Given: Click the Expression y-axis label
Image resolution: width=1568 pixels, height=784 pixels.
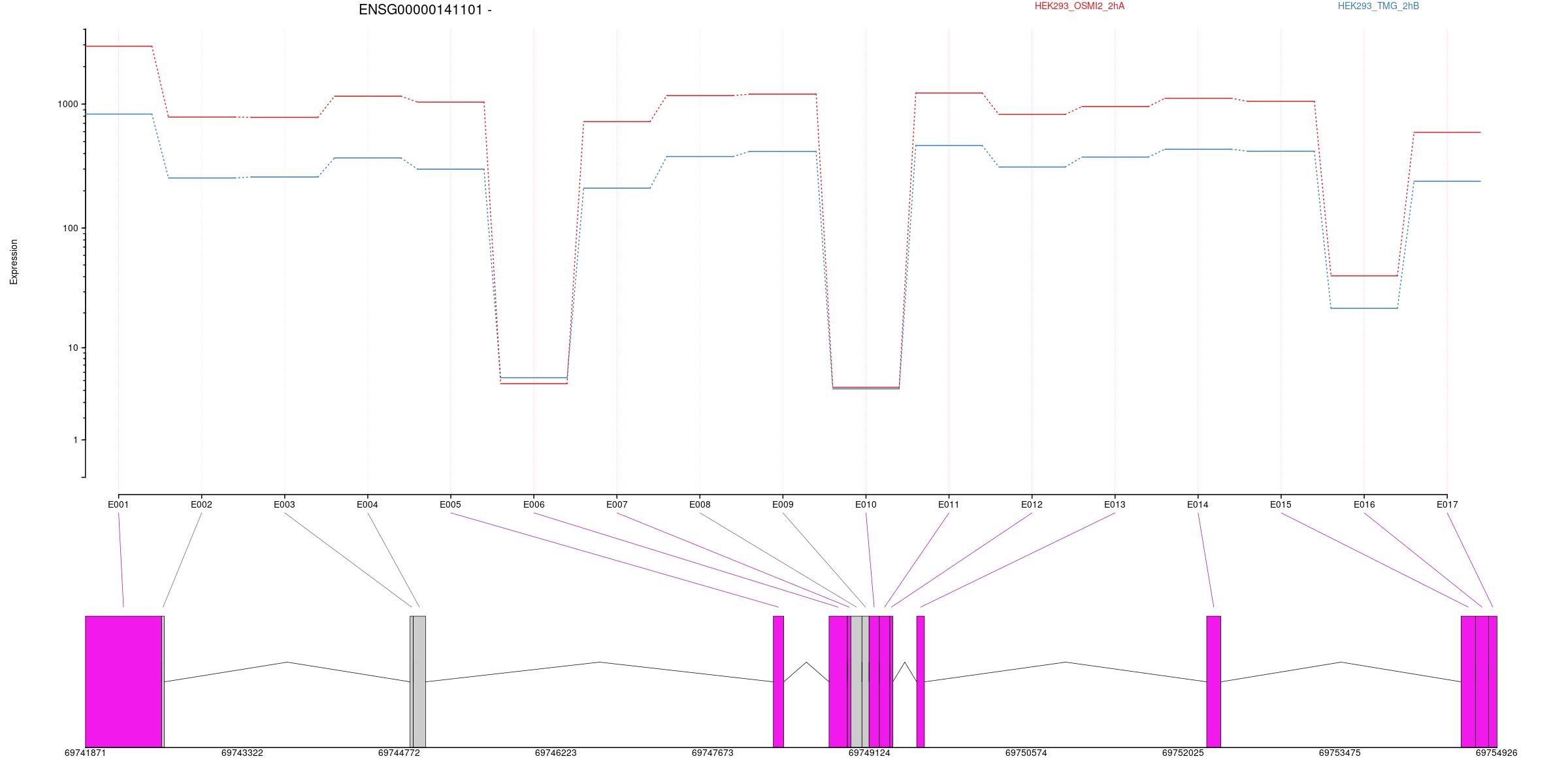Looking at the screenshot, I should (x=14, y=262).
